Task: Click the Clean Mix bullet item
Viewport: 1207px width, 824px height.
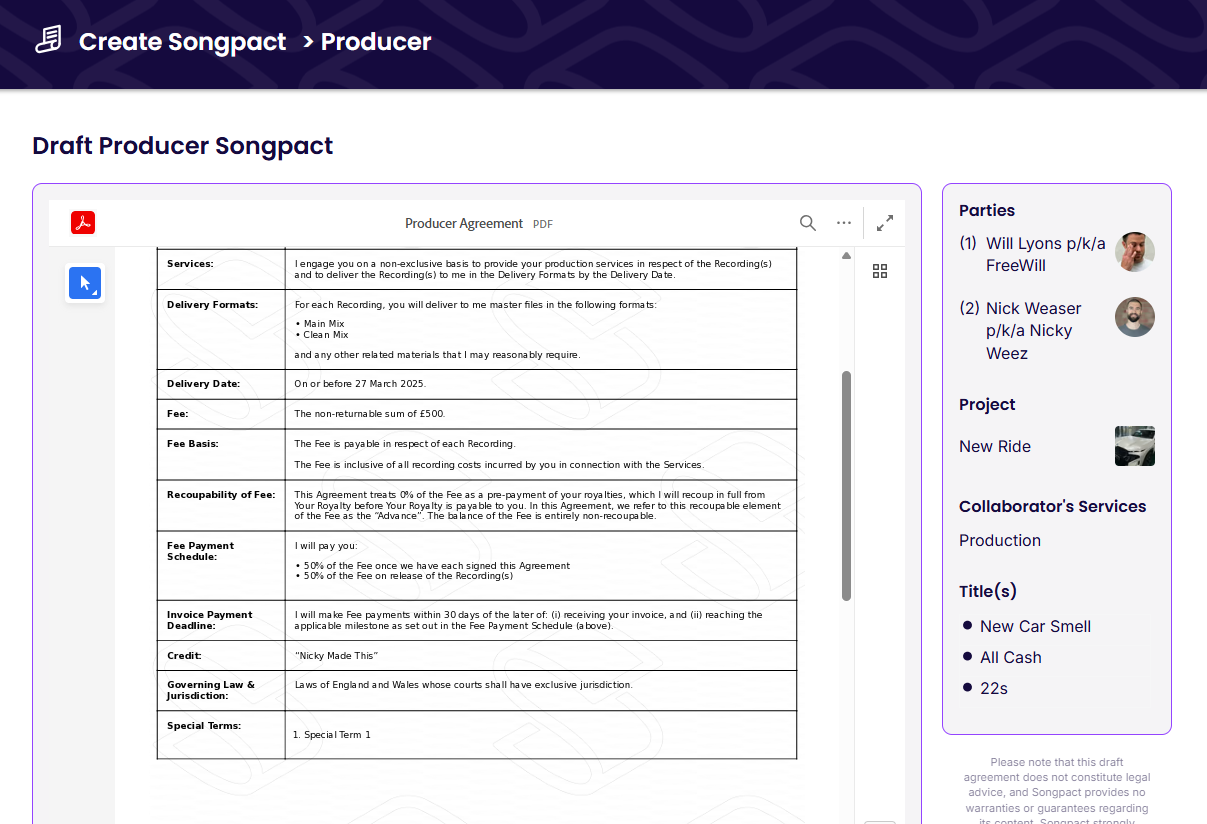Action: coord(326,335)
